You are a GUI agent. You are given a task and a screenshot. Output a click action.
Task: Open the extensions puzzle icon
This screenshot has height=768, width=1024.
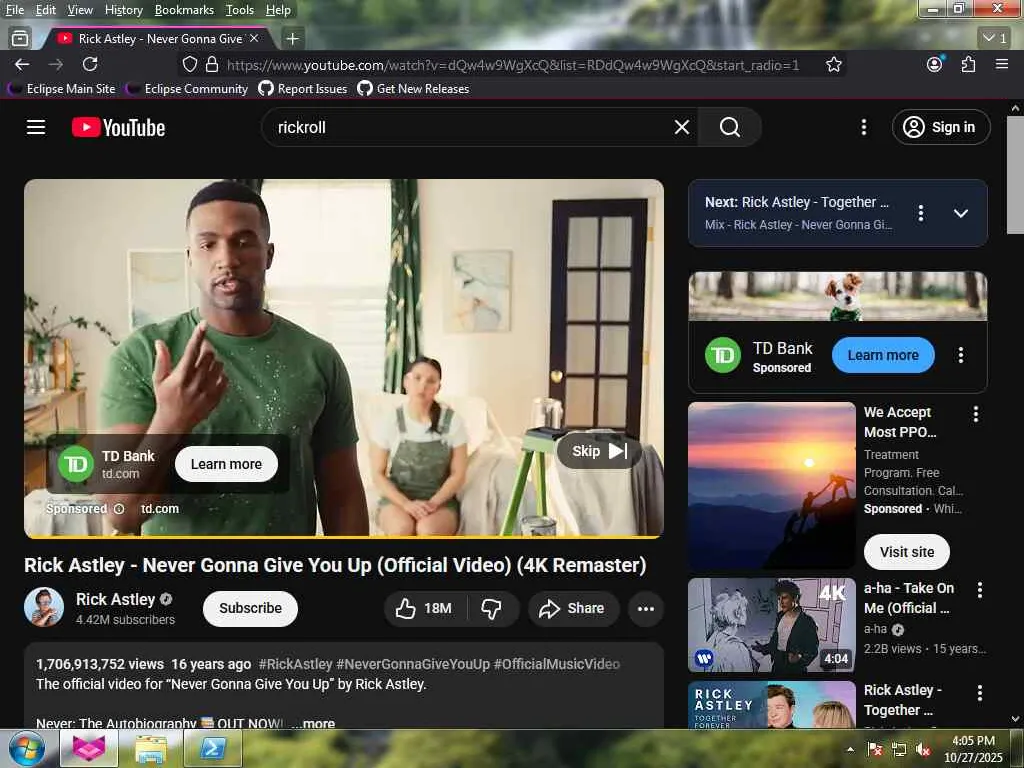click(968, 64)
